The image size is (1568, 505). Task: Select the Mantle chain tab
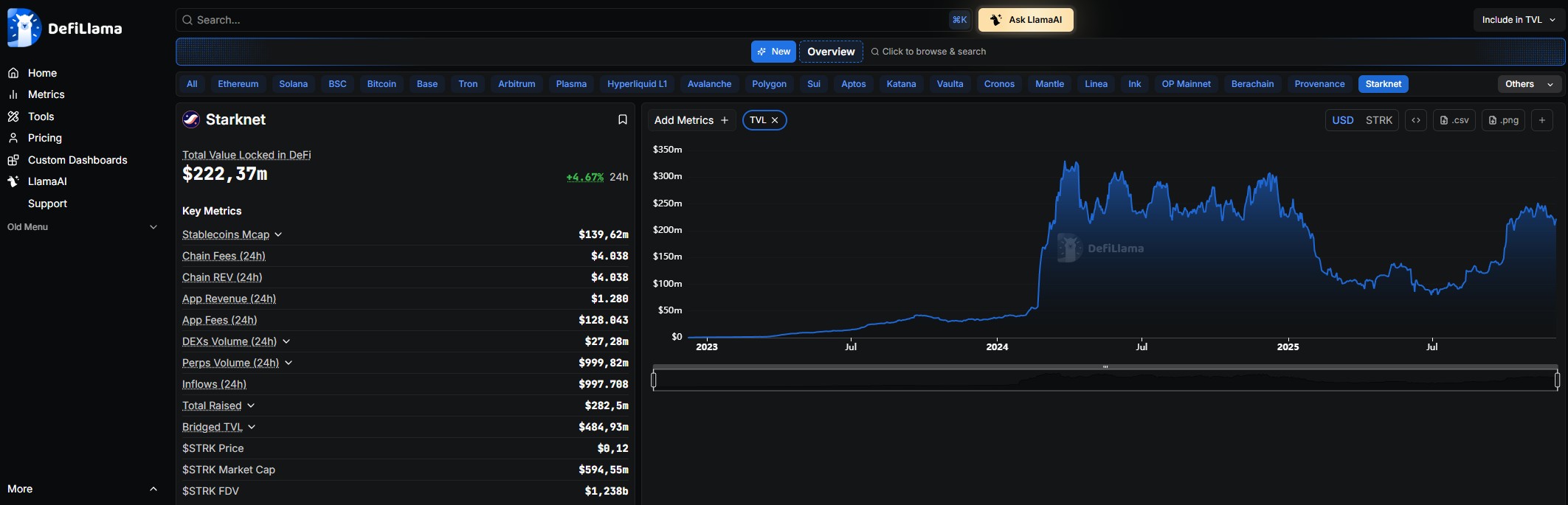point(1049,84)
